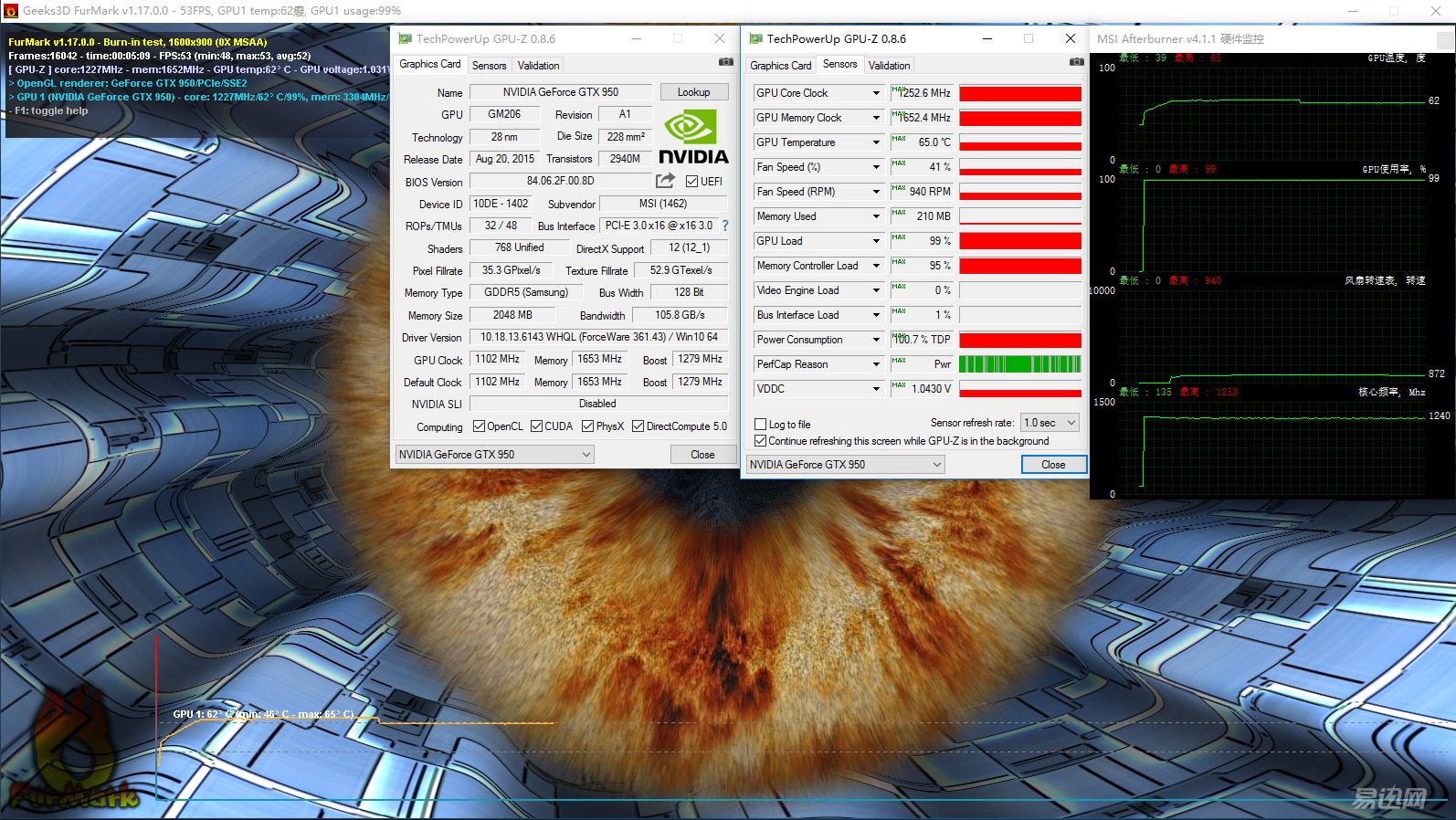Click the core clock graph in MSI Afterburner
This screenshot has height=820, width=1456.
(x=1271, y=447)
